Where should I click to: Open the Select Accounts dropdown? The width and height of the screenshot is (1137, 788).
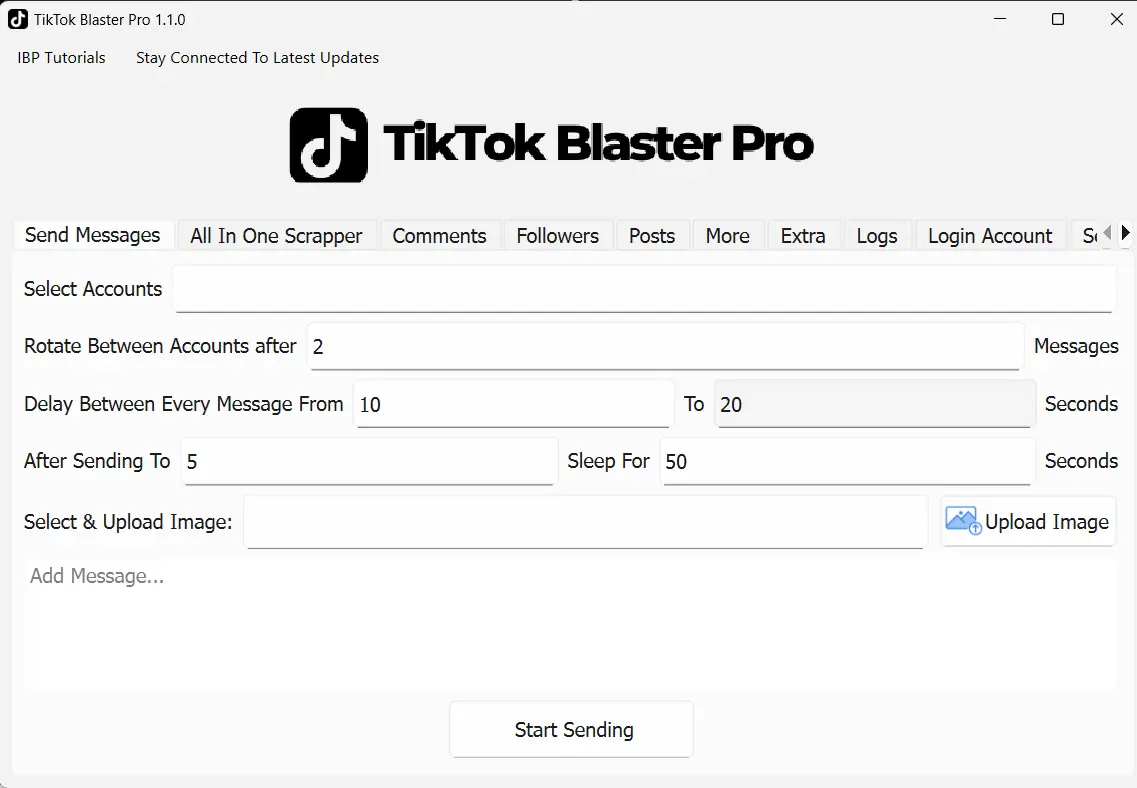coord(643,289)
